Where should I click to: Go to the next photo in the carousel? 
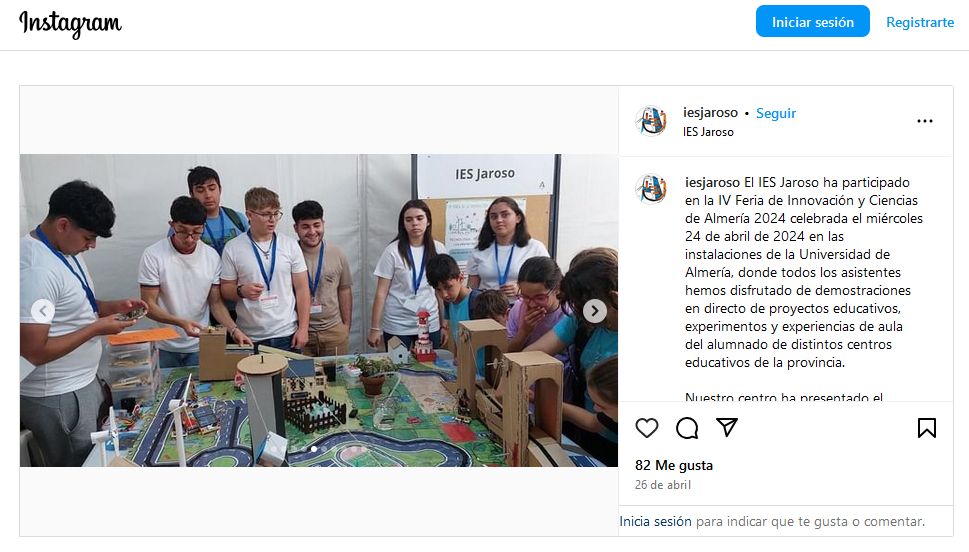(595, 311)
